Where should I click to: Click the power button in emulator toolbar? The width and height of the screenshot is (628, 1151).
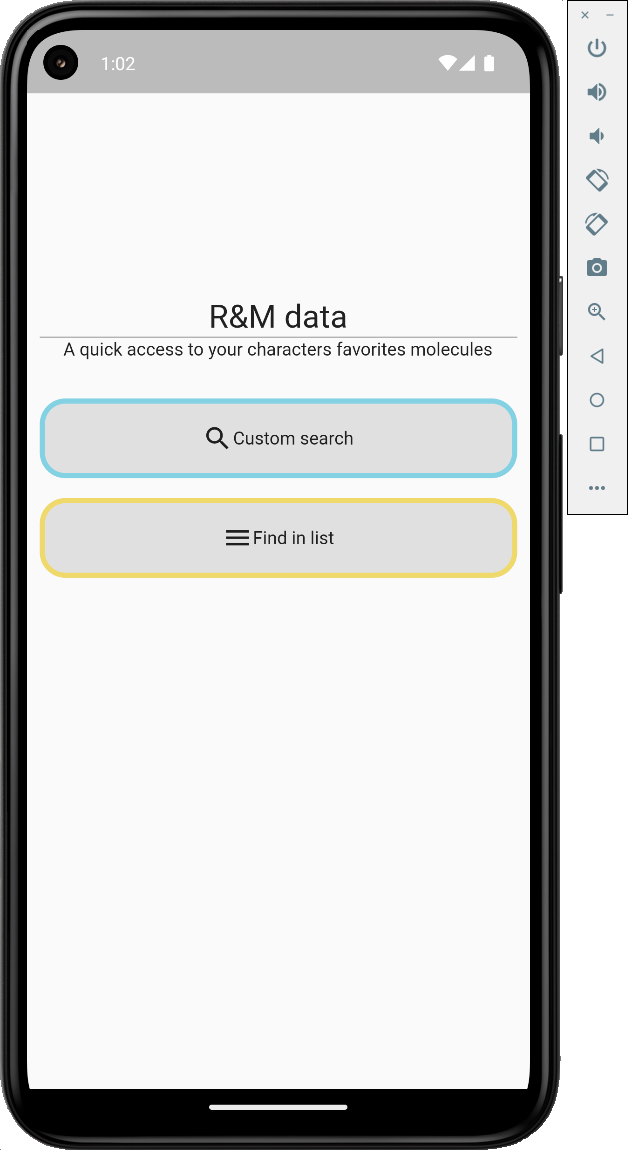[597, 48]
